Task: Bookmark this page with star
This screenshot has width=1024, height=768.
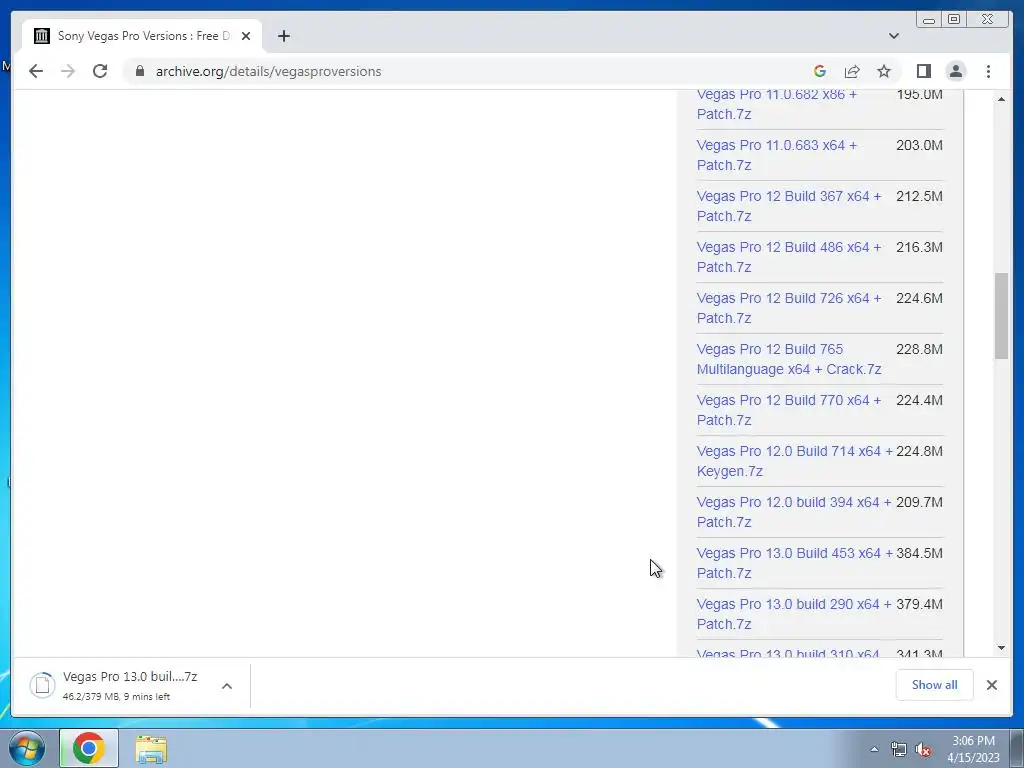Action: point(884,71)
